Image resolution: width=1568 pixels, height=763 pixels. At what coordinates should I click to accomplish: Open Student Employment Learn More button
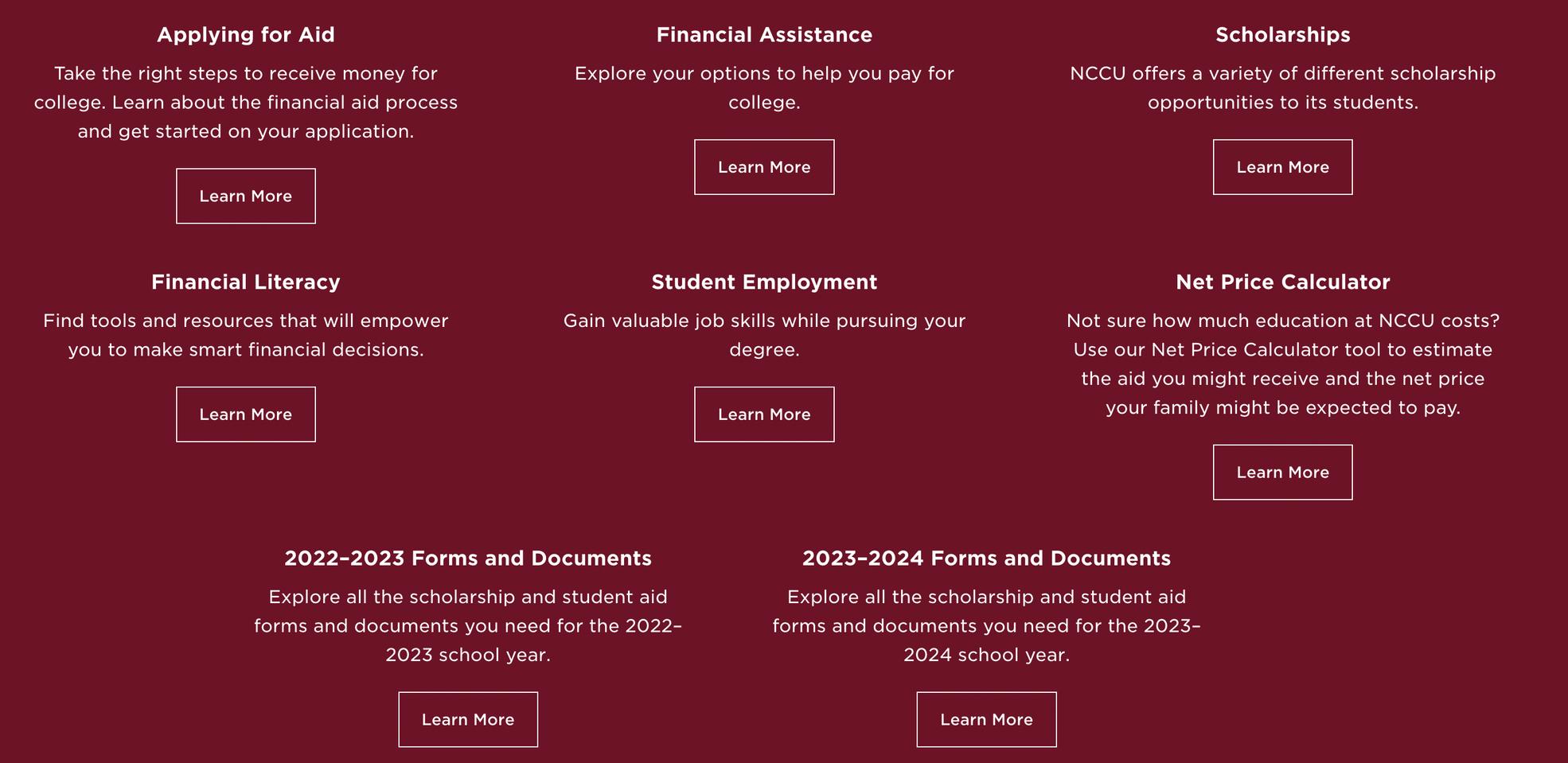pyautogui.click(x=764, y=415)
